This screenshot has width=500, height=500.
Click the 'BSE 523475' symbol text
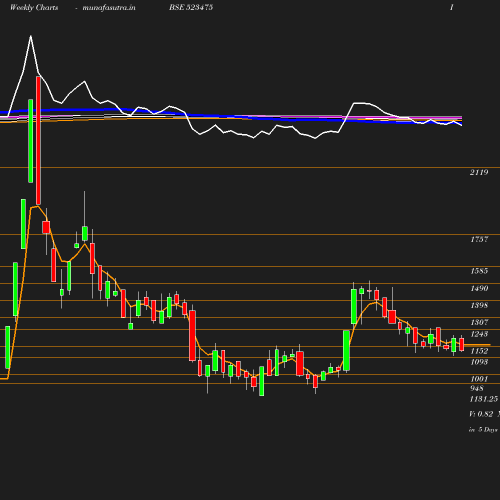point(191,7)
